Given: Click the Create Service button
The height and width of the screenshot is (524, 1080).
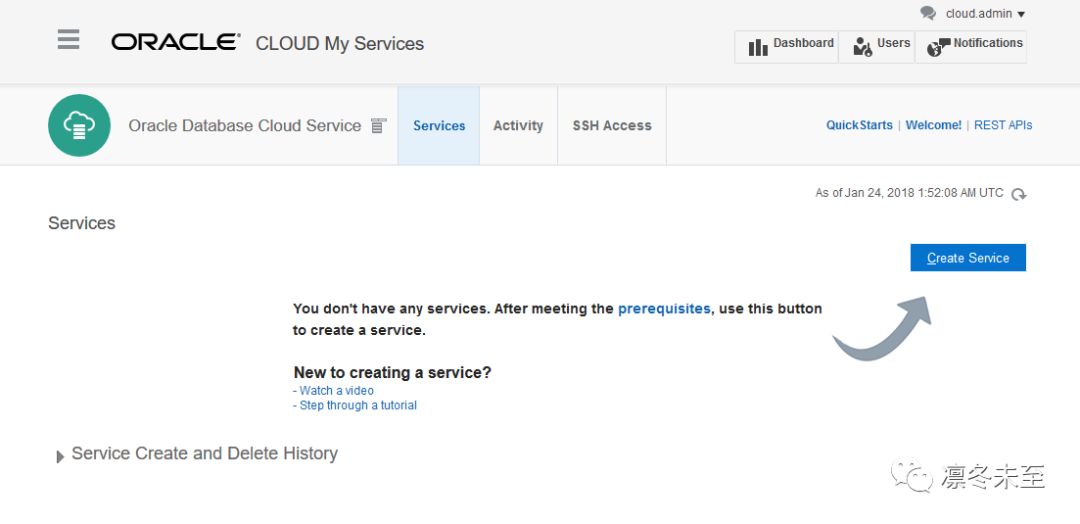Looking at the screenshot, I should (968, 258).
